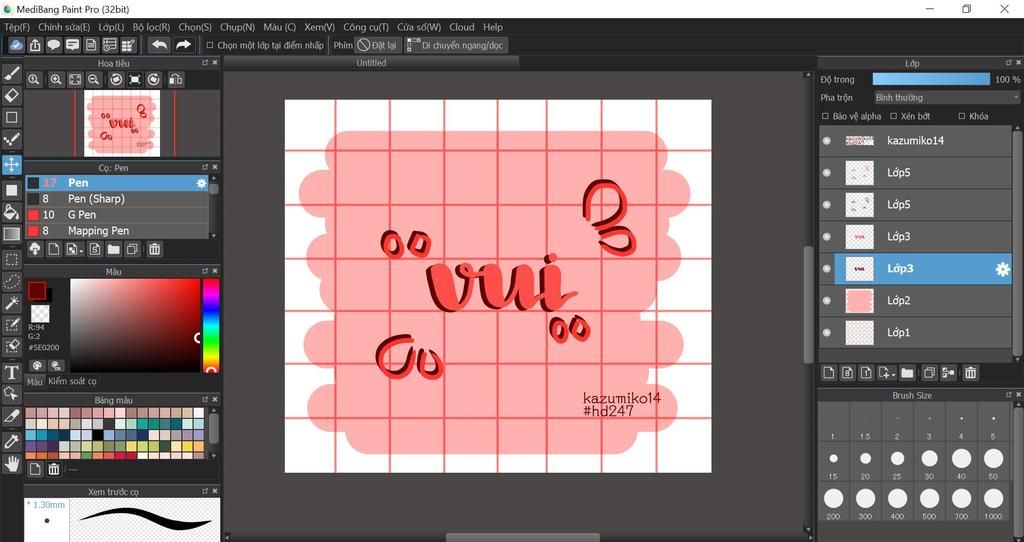Screen dimensions: 1024x542
Task: Tick the 'Xén bớt' checkbox
Action: tap(894, 116)
